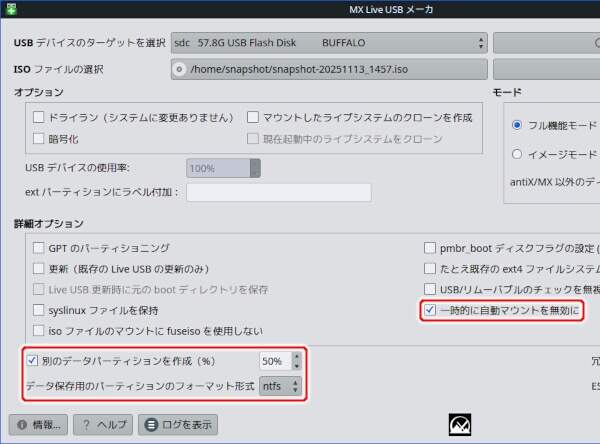Check USB/リムーバブルのチェックを無視 checkbox
Image resolution: width=600 pixels, height=444 pixels.
coord(430,289)
